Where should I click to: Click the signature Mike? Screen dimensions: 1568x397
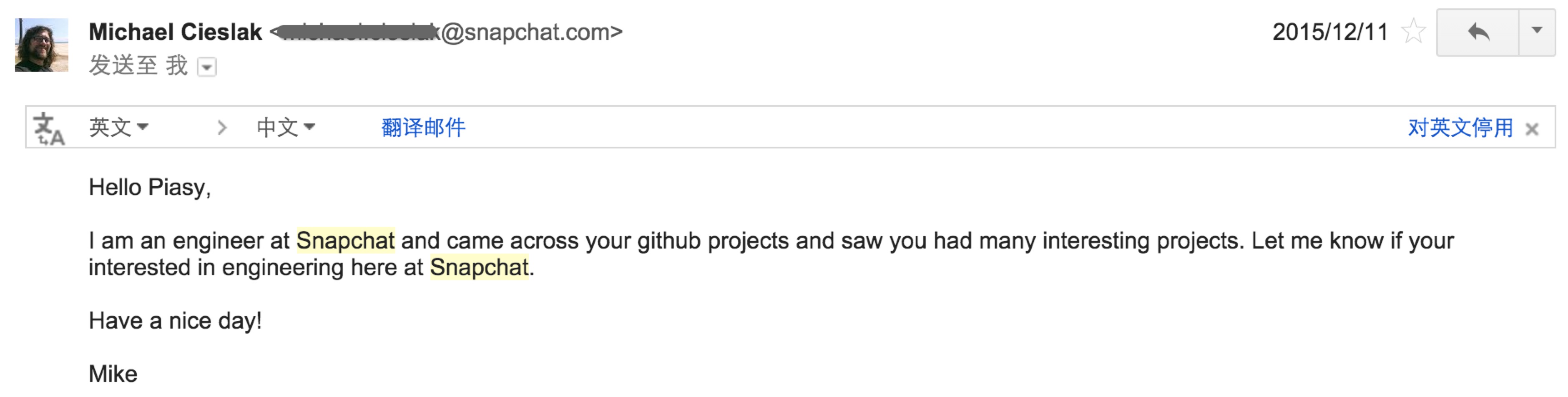pos(113,374)
